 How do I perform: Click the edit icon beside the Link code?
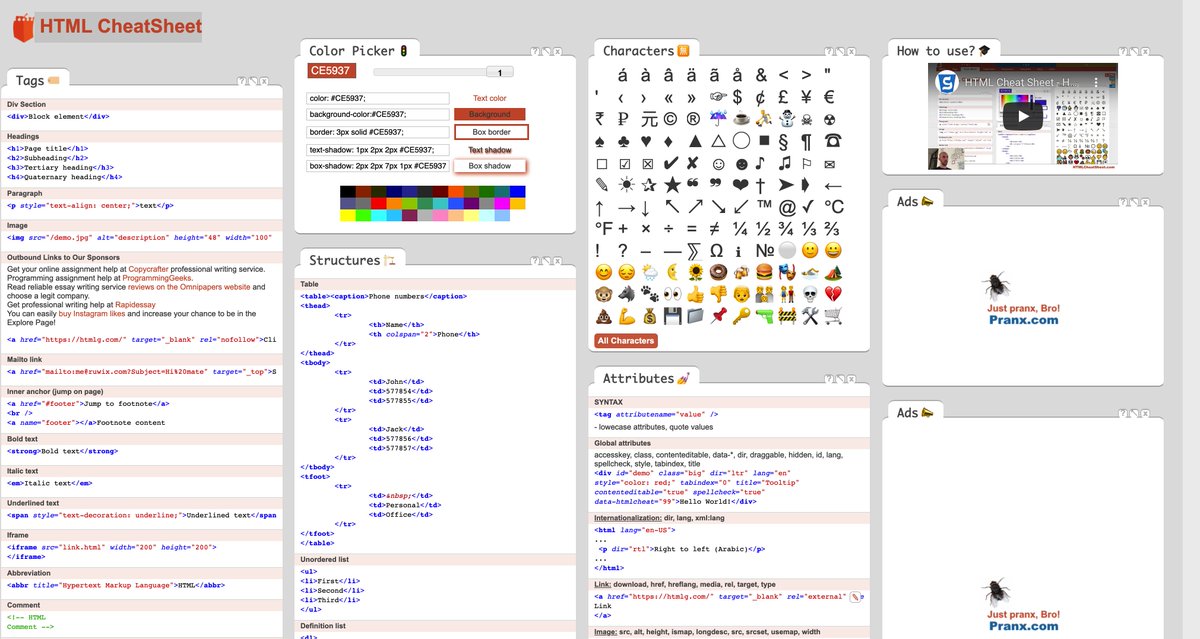[856, 598]
